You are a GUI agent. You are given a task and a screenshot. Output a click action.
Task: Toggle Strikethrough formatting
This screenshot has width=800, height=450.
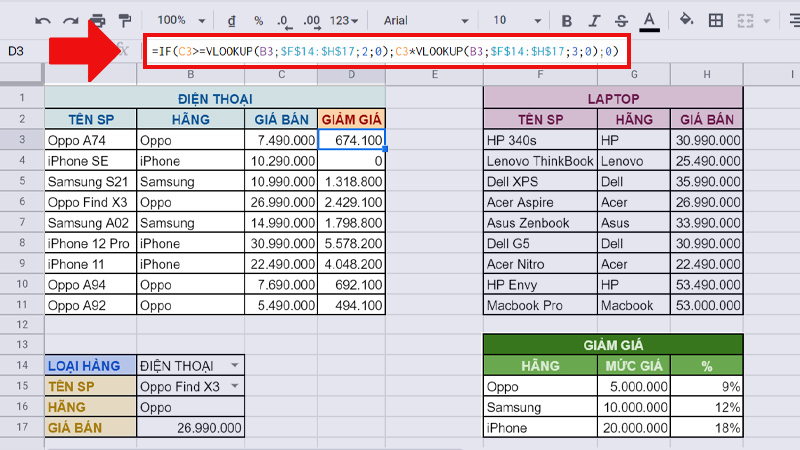tap(622, 20)
